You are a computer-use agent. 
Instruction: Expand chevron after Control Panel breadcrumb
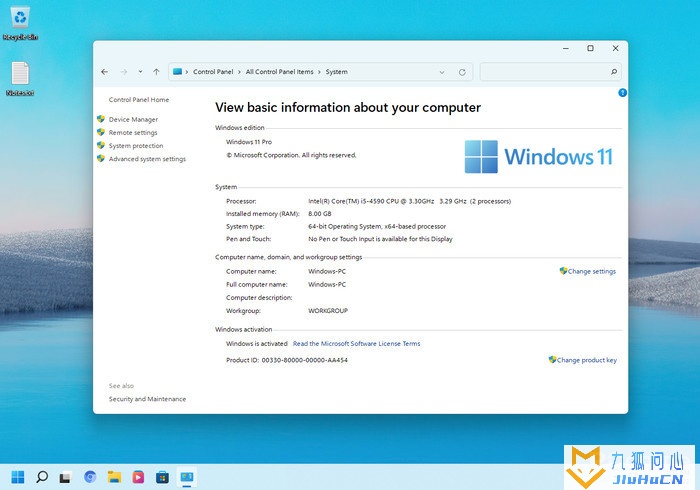tap(239, 72)
